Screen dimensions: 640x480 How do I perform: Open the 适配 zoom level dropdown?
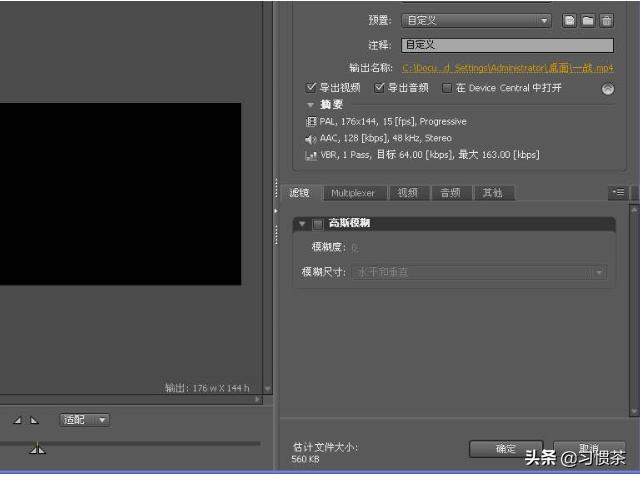(84, 420)
